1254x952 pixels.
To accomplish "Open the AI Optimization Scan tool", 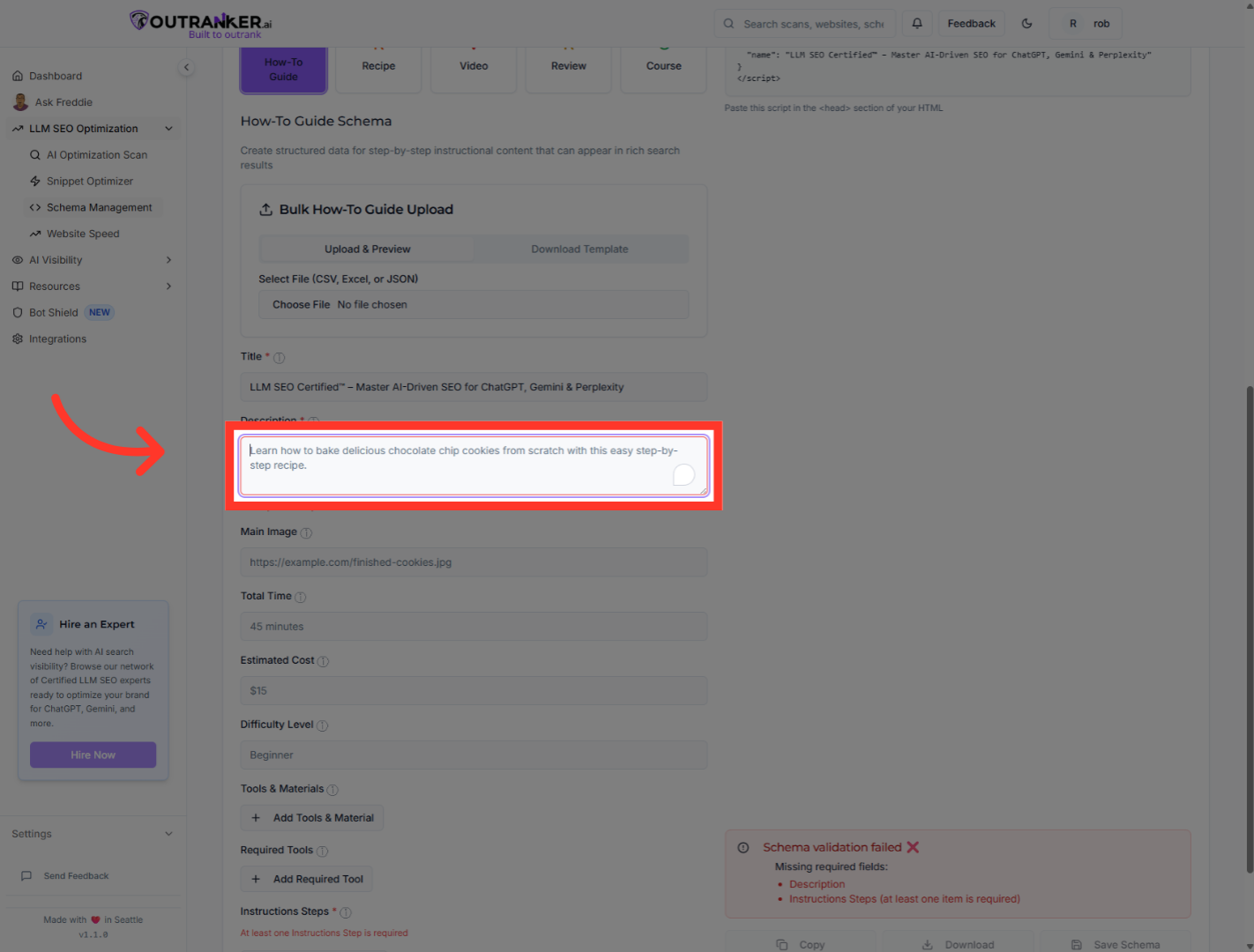I will (x=97, y=154).
